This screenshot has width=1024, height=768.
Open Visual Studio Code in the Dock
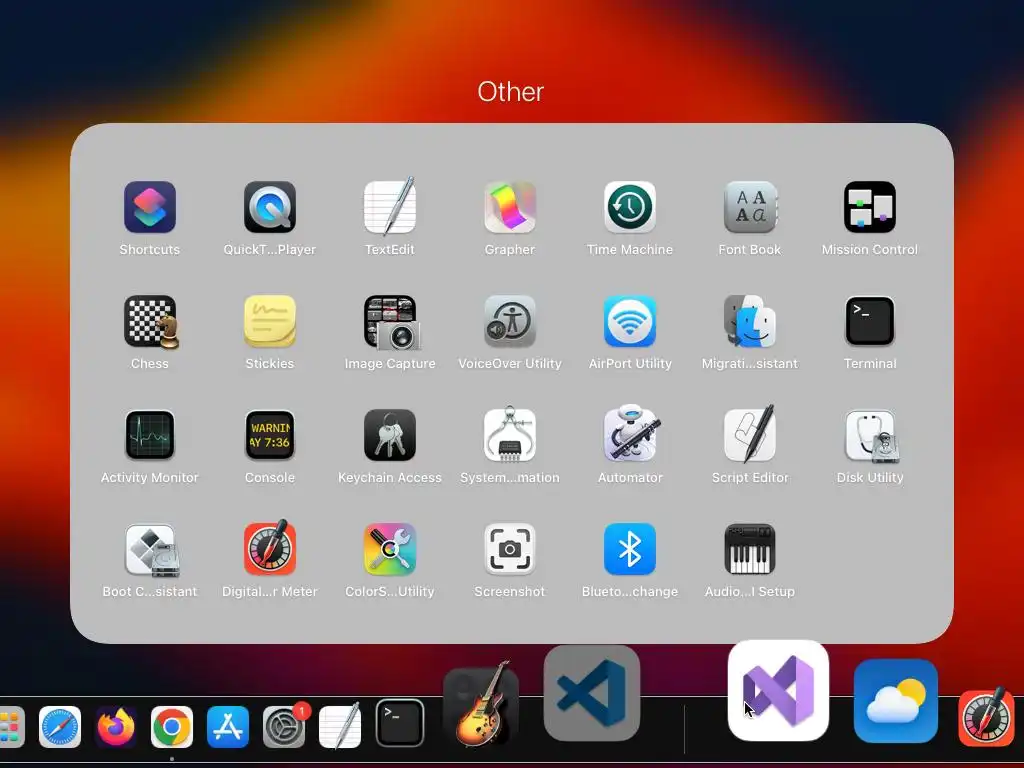point(592,694)
